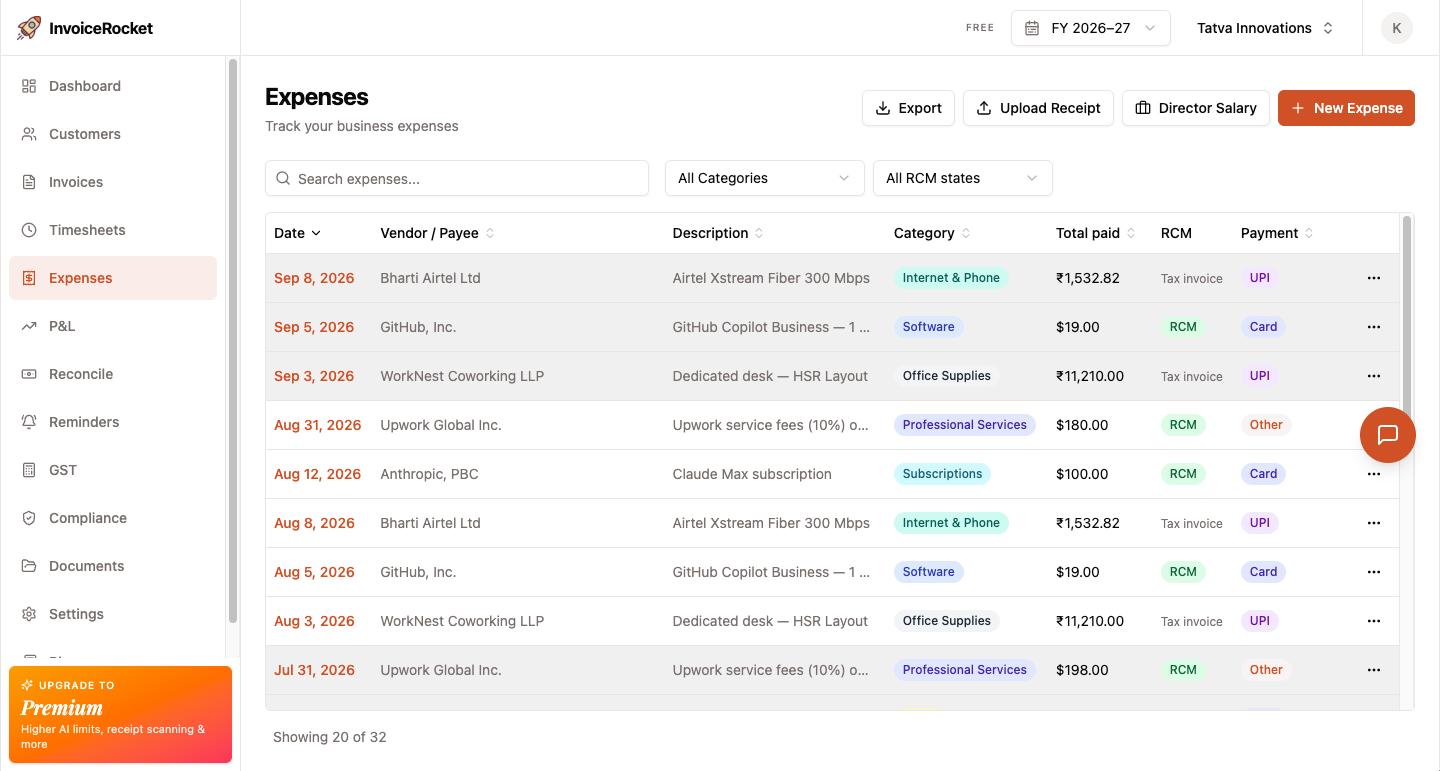
Task: Click the Upgrade to Premium banner
Action: 120,714
